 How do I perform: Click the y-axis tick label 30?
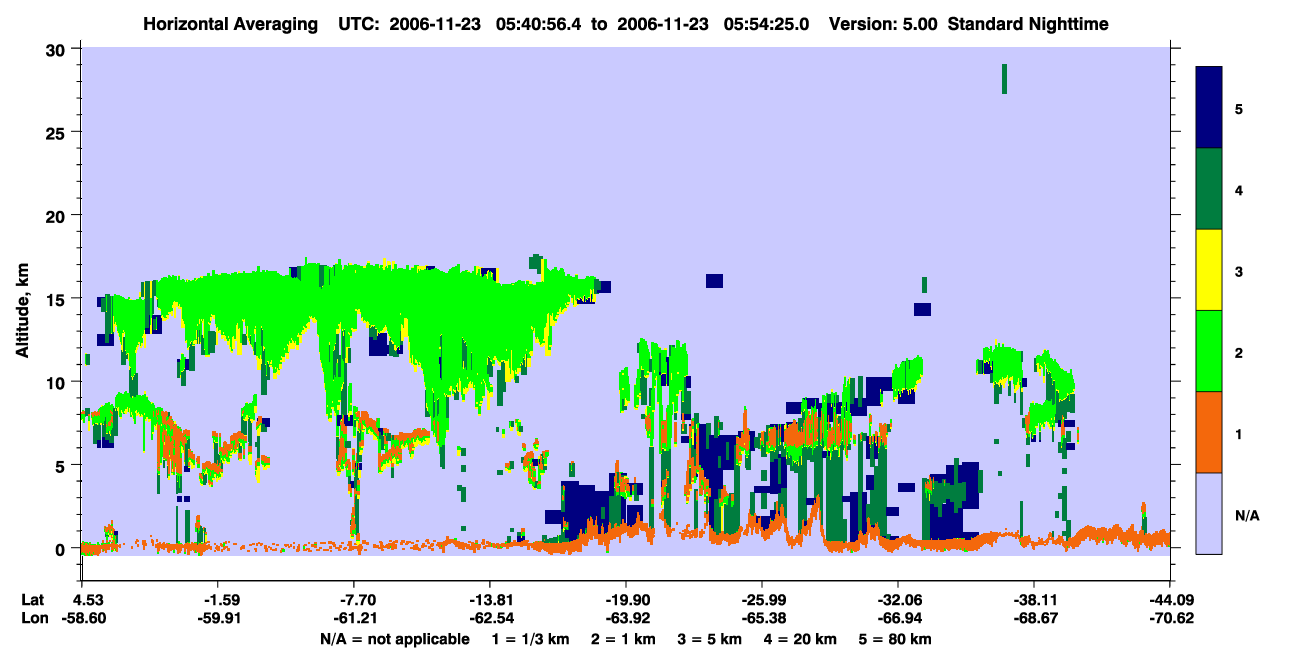coord(58,49)
